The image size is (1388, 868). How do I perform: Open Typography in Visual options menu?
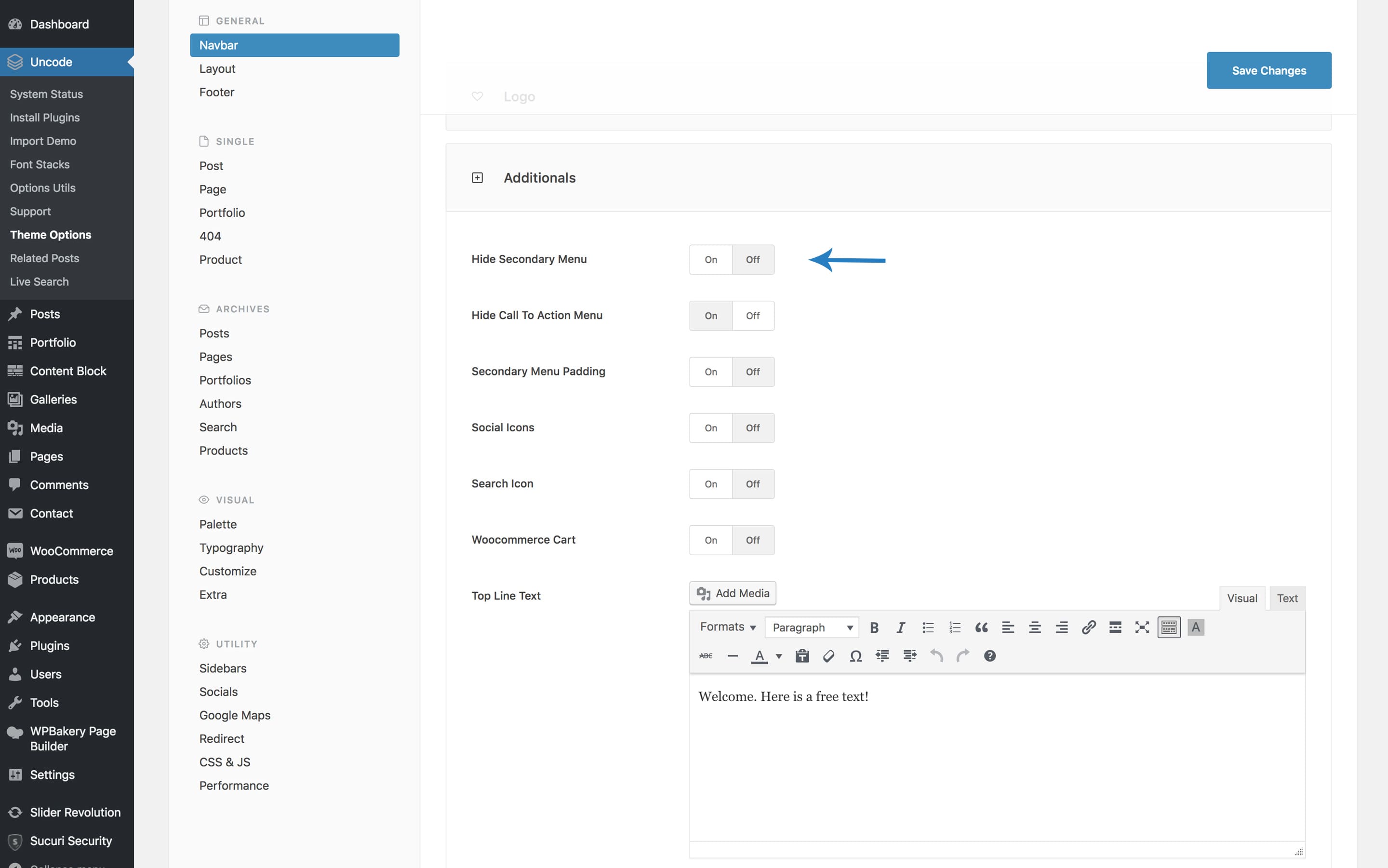(x=231, y=548)
